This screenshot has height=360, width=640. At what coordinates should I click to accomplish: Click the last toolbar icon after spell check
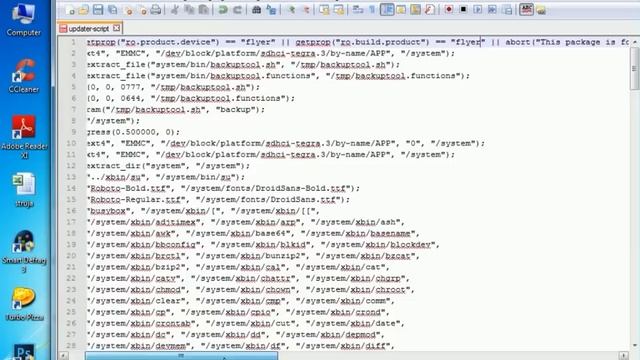541,10
